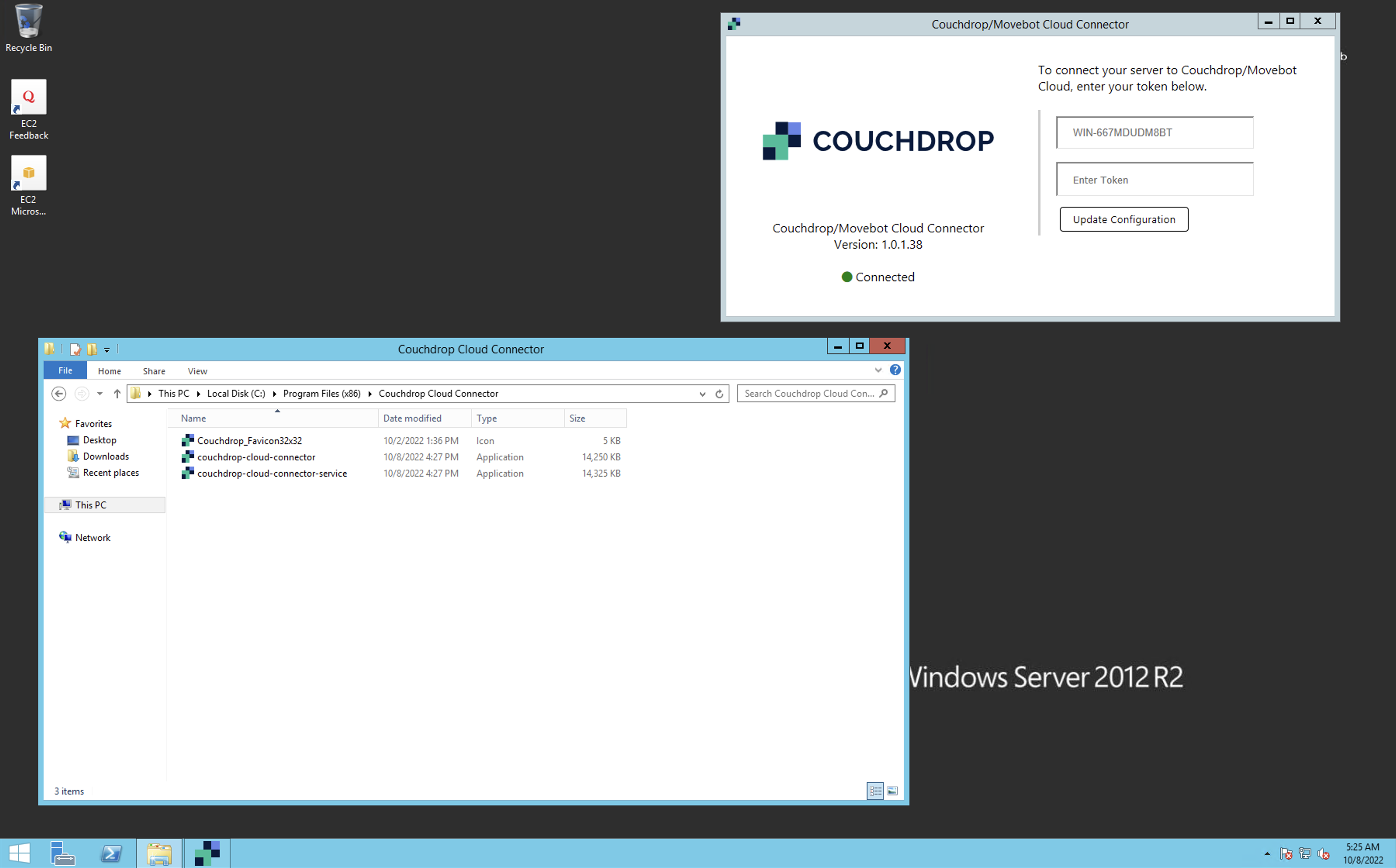Expand the arrow after Local Disk (C:) breadcrumb
The width and height of the screenshot is (1396, 868).
coord(274,393)
